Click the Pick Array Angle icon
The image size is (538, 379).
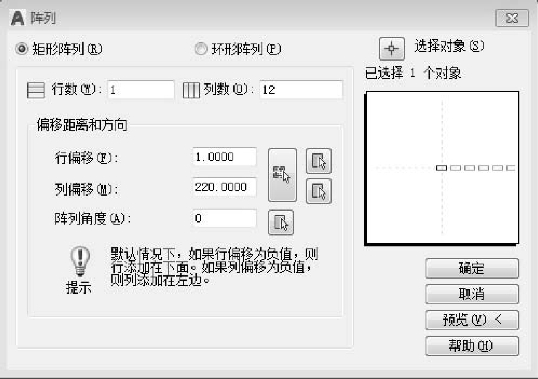(281, 222)
